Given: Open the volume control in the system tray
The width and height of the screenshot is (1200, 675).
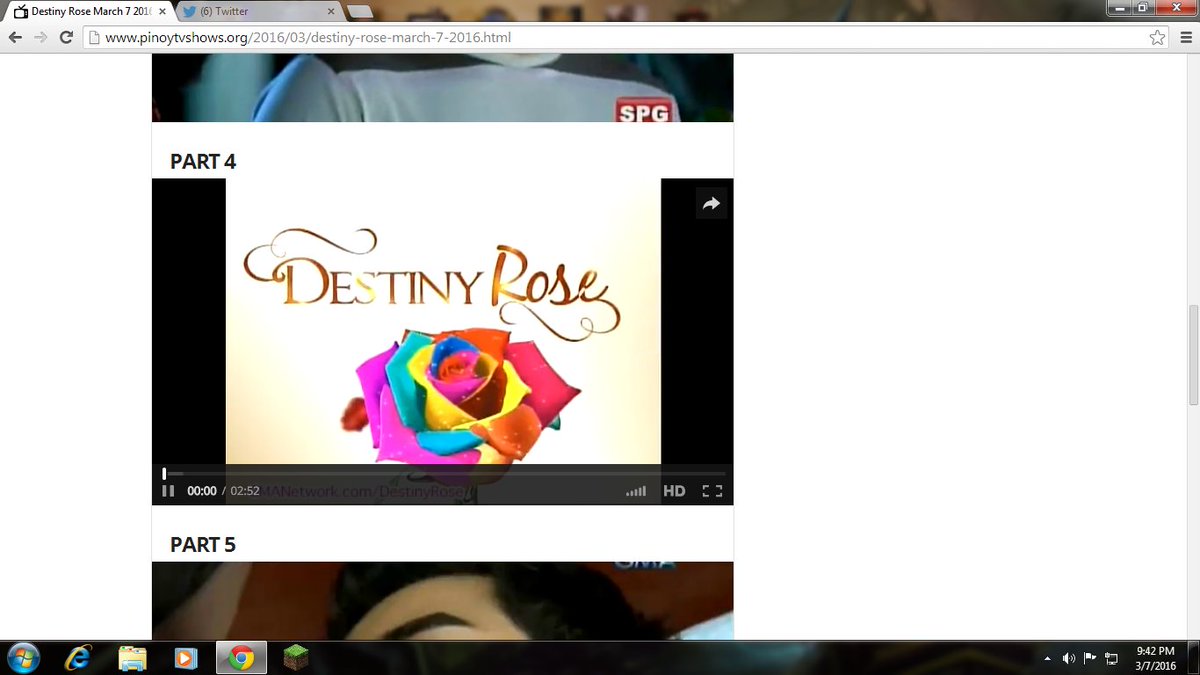Looking at the screenshot, I should click(x=1069, y=658).
